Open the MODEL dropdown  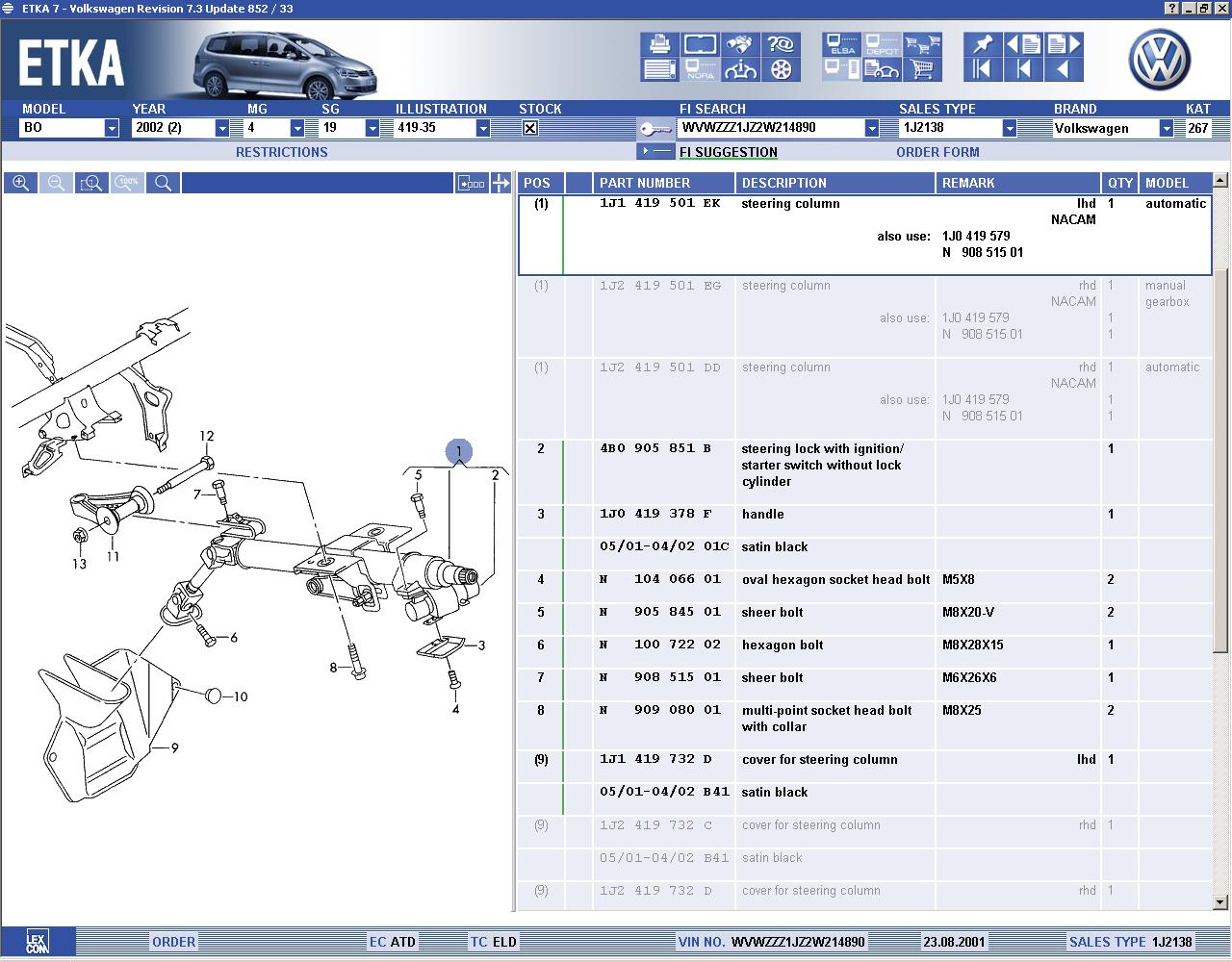tap(112, 128)
